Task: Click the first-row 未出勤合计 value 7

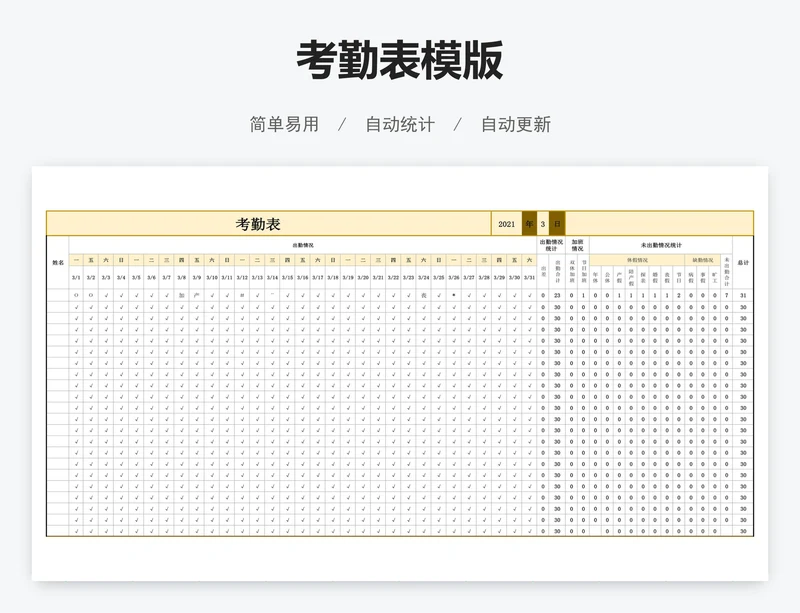Action: [727, 295]
